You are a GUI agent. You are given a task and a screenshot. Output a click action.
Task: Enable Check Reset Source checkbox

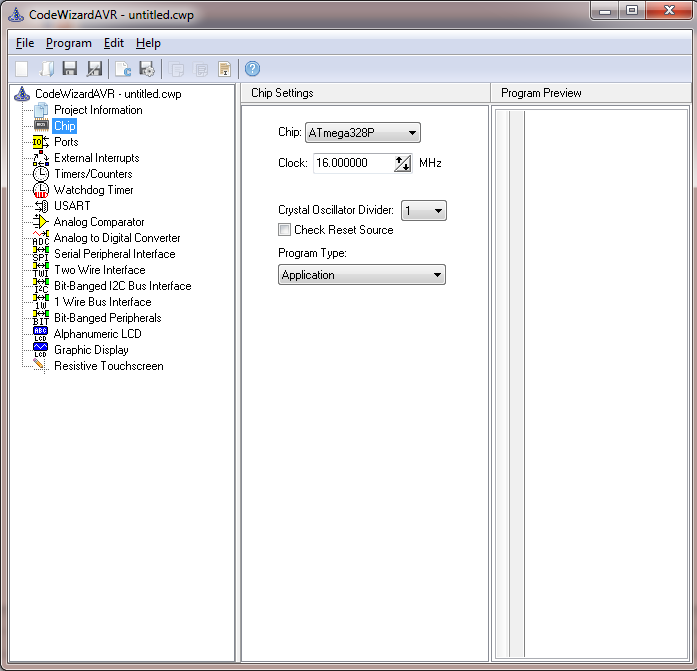tap(284, 230)
